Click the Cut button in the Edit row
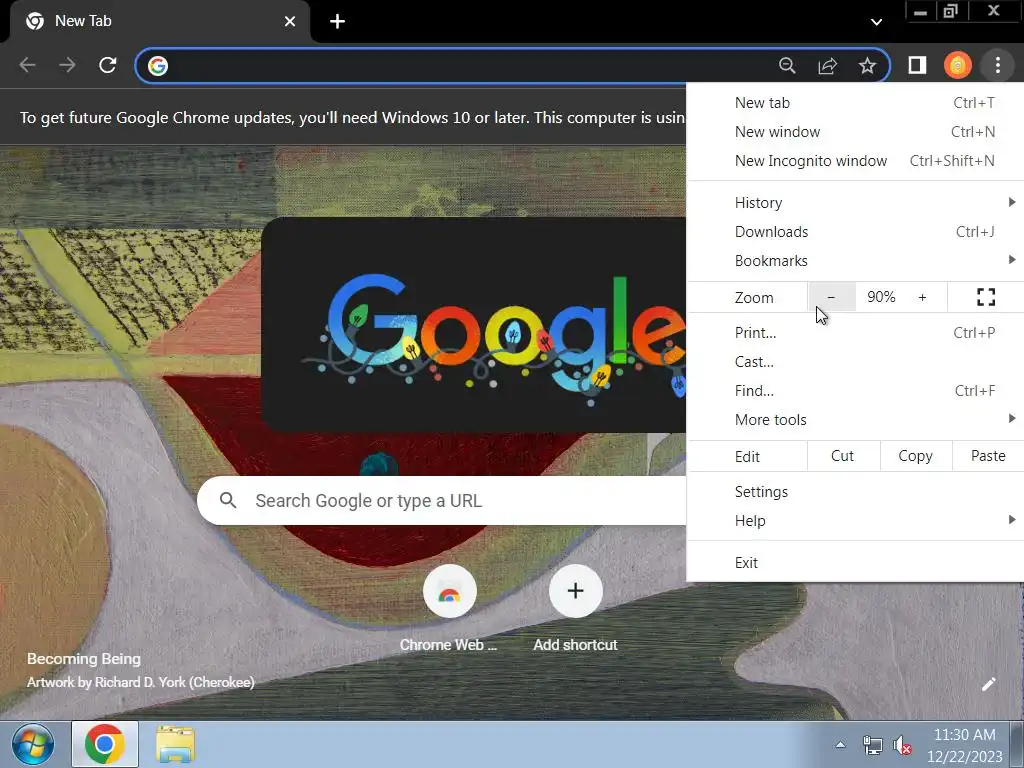This screenshot has height=768, width=1024. 842,456
